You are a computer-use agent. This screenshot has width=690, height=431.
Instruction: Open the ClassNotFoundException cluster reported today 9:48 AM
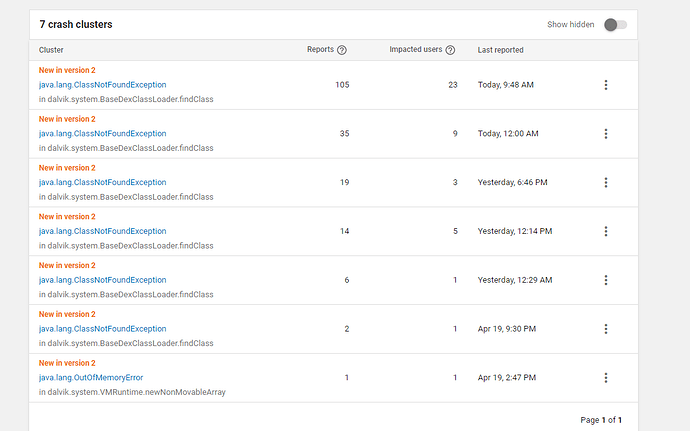coord(103,85)
